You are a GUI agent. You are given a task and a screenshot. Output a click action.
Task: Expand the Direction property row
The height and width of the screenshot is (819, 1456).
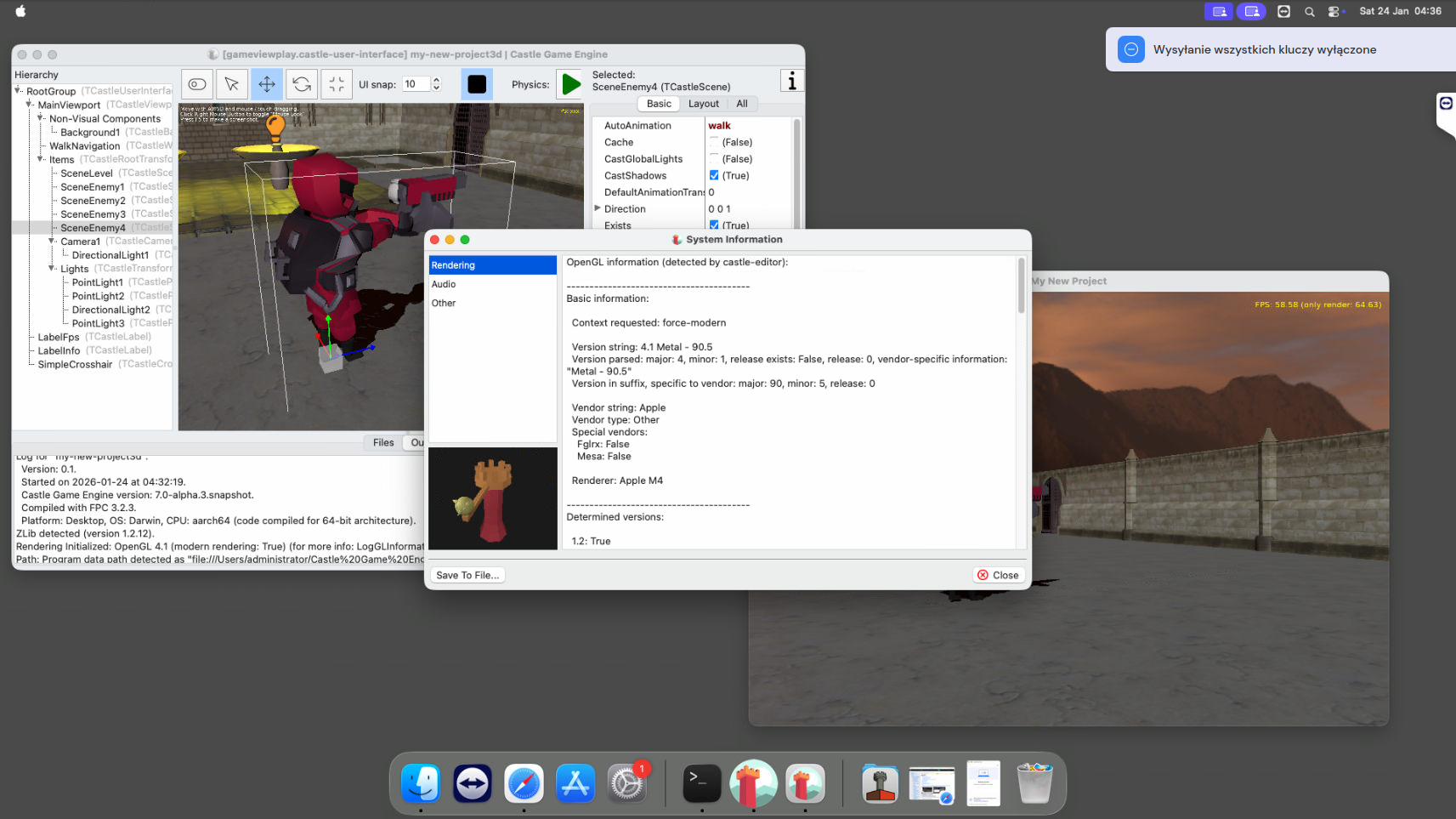tap(598, 208)
